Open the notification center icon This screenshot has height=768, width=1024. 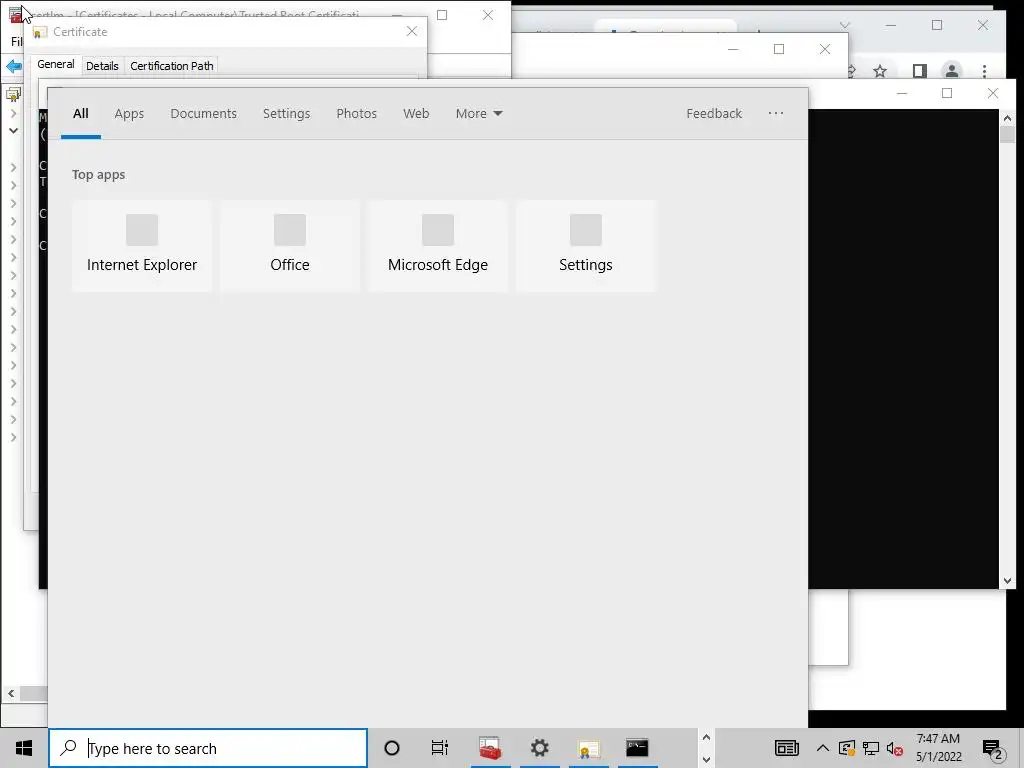pos(993,748)
